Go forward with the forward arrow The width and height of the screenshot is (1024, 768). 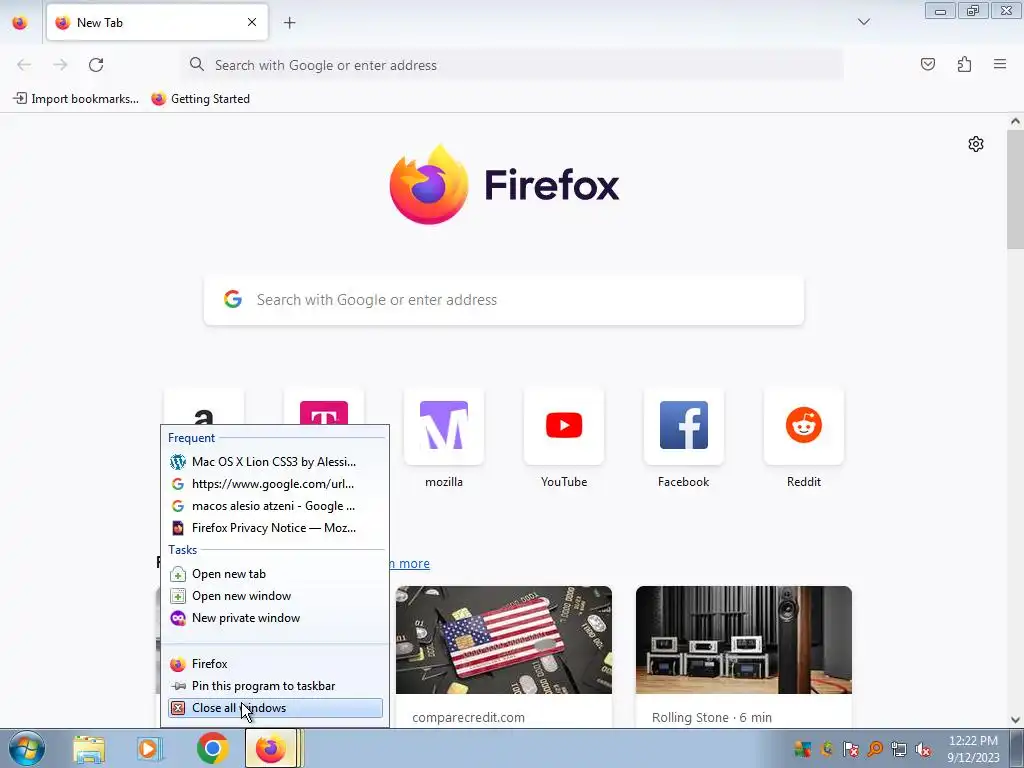coord(60,65)
